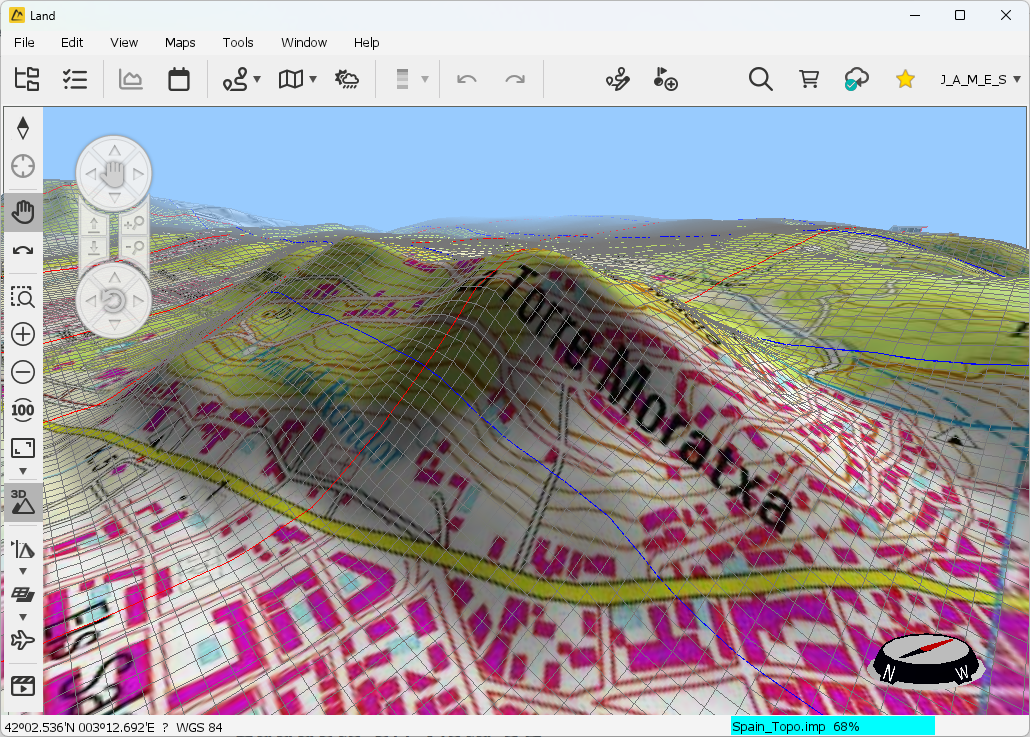
Task: Expand arrow under sidebar layers icon
Action: point(23,617)
